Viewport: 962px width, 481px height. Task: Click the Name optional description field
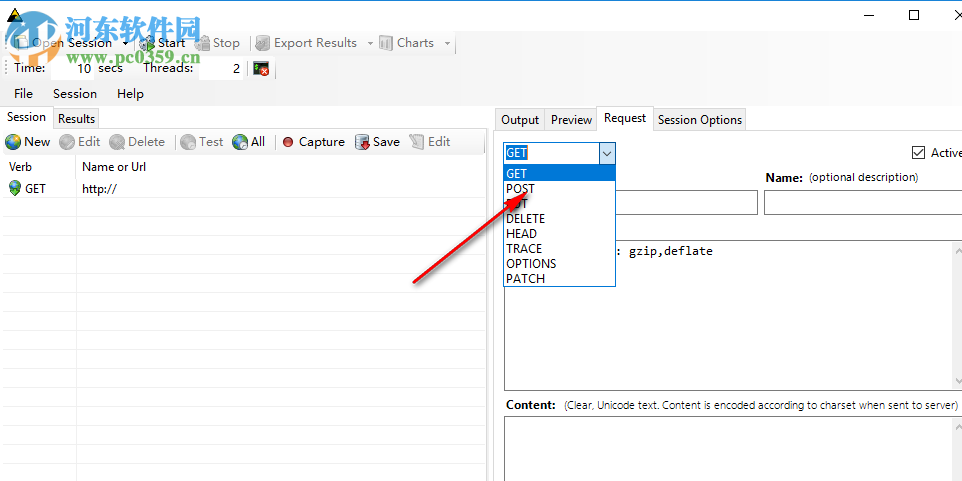coord(863,202)
